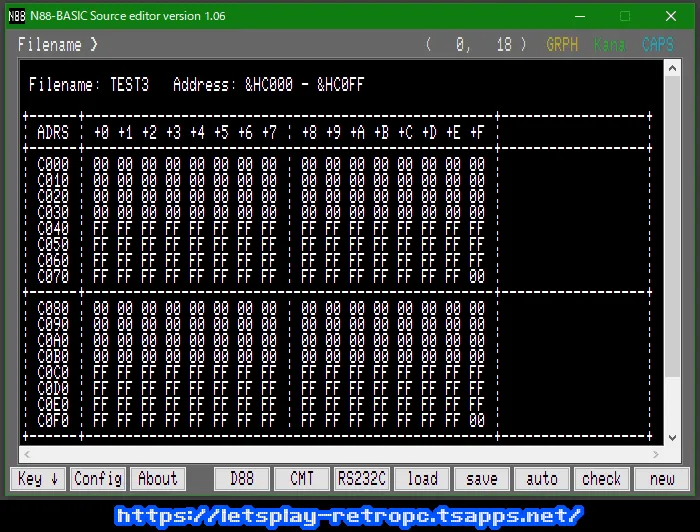
Task: Toggle the Kana input mode indicator
Action: [x=609, y=45]
